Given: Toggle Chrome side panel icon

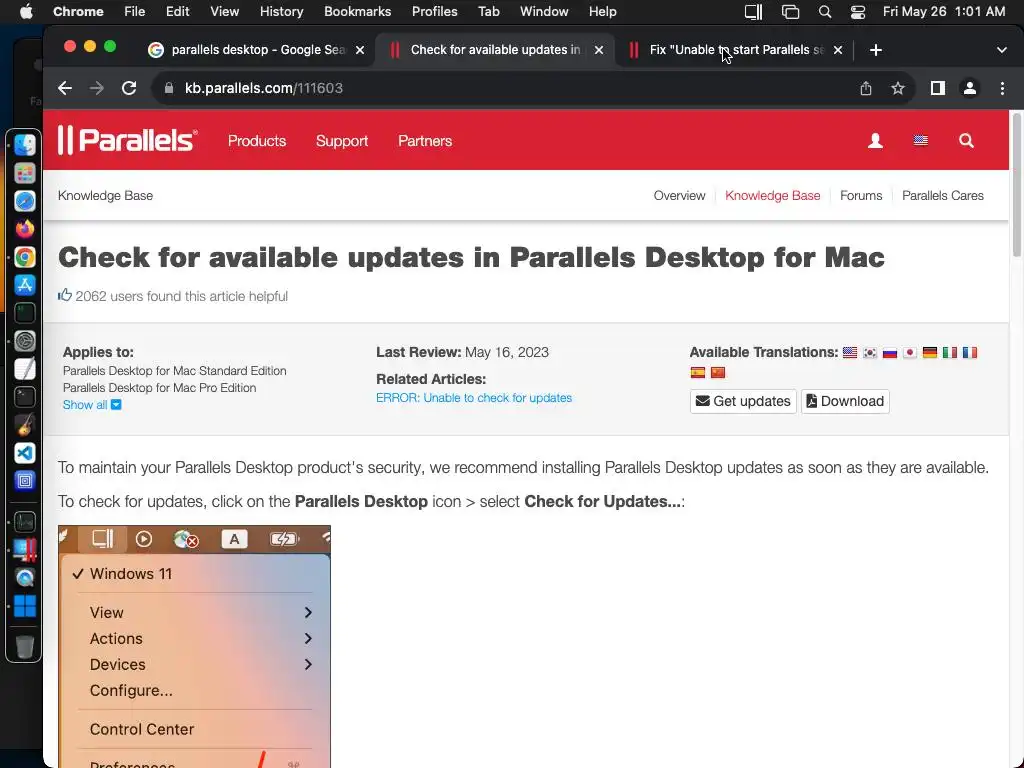Looking at the screenshot, I should 938,88.
